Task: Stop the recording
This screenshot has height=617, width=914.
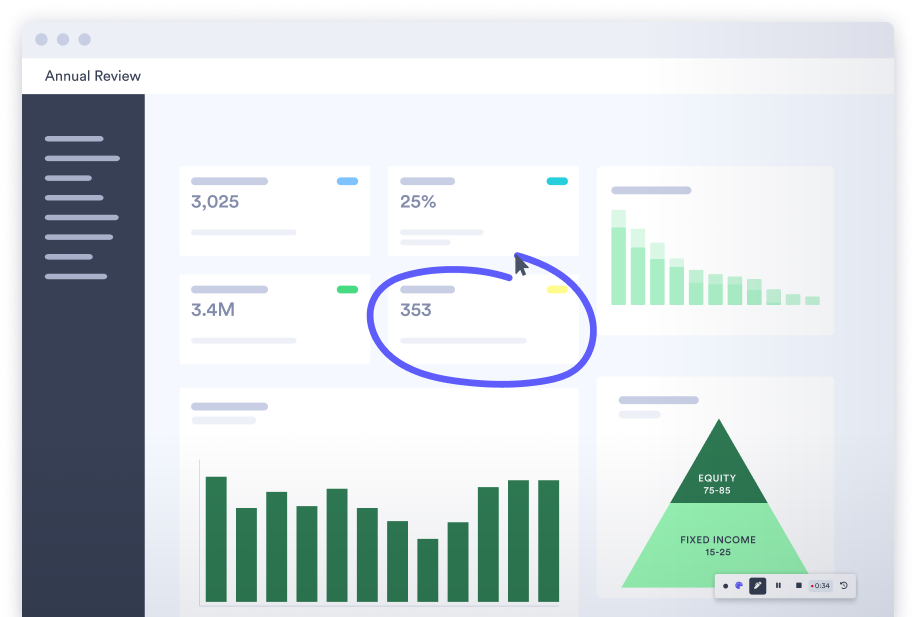Action: [799, 586]
